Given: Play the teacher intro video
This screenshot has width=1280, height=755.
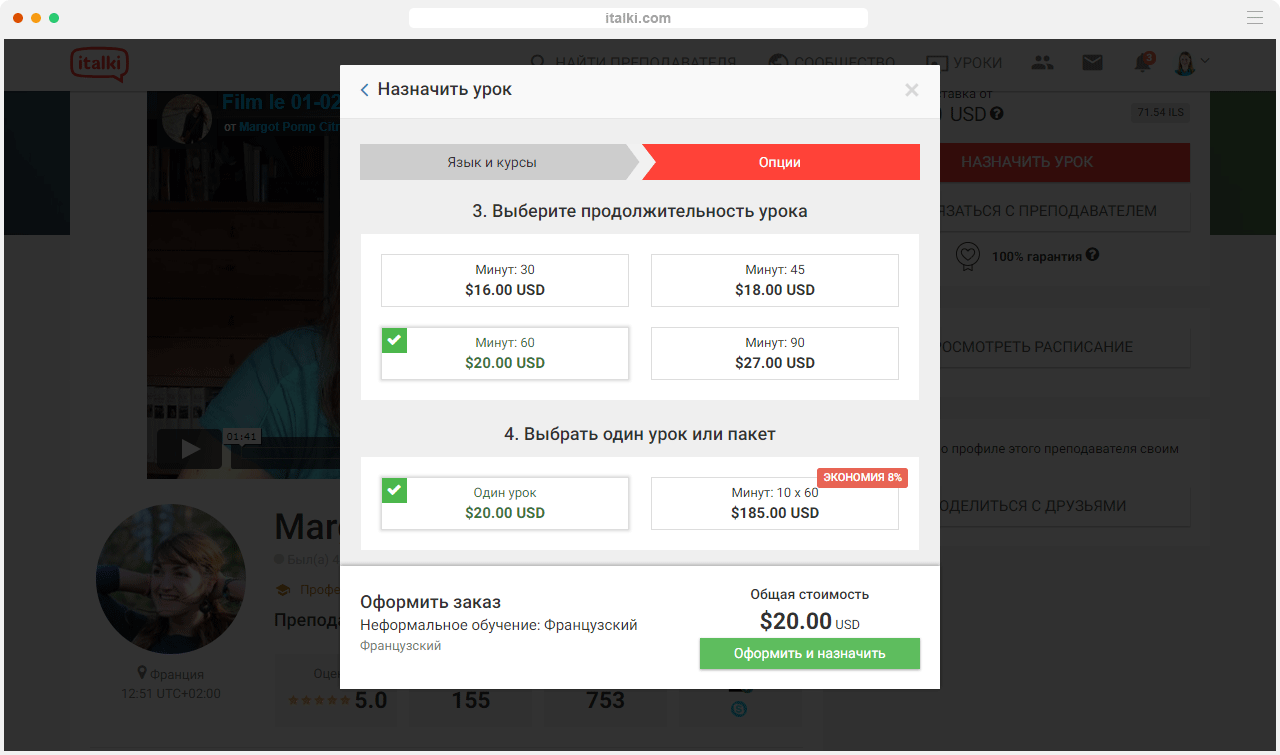Looking at the screenshot, I should point(189,449).
